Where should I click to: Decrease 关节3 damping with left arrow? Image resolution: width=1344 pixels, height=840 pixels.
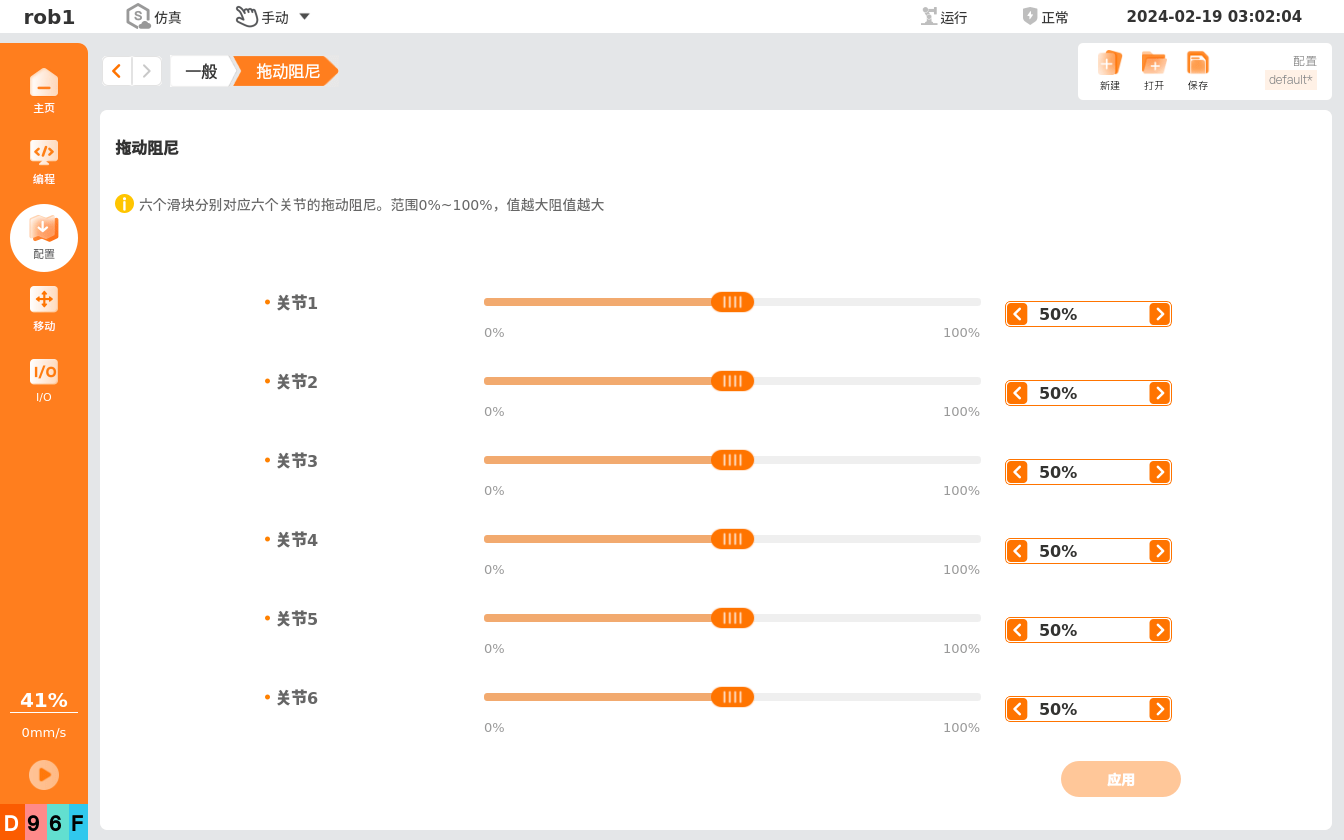[x=1017, y=472]
